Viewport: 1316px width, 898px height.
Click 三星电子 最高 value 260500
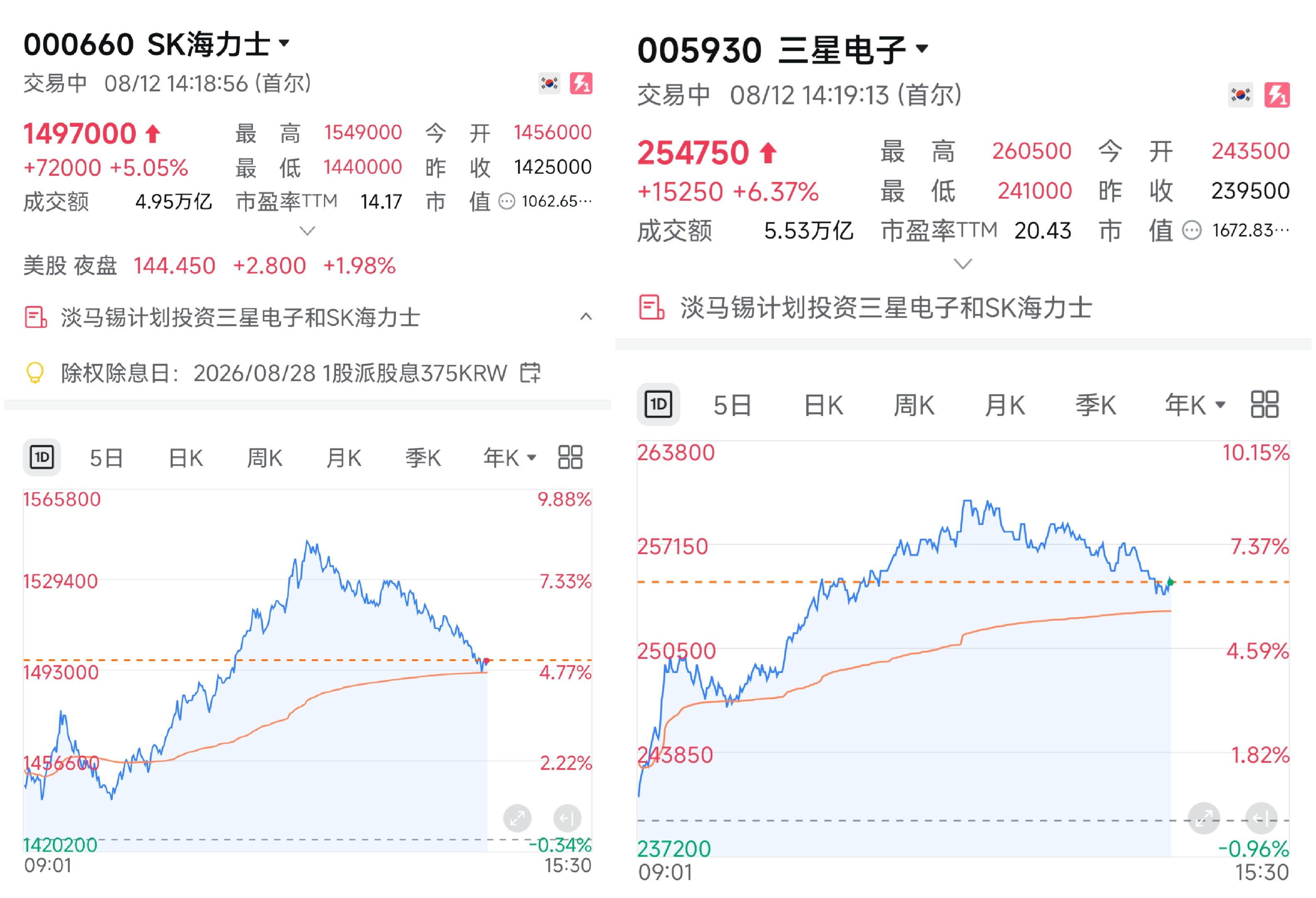pyautogui.click(x=1032, y=151)
